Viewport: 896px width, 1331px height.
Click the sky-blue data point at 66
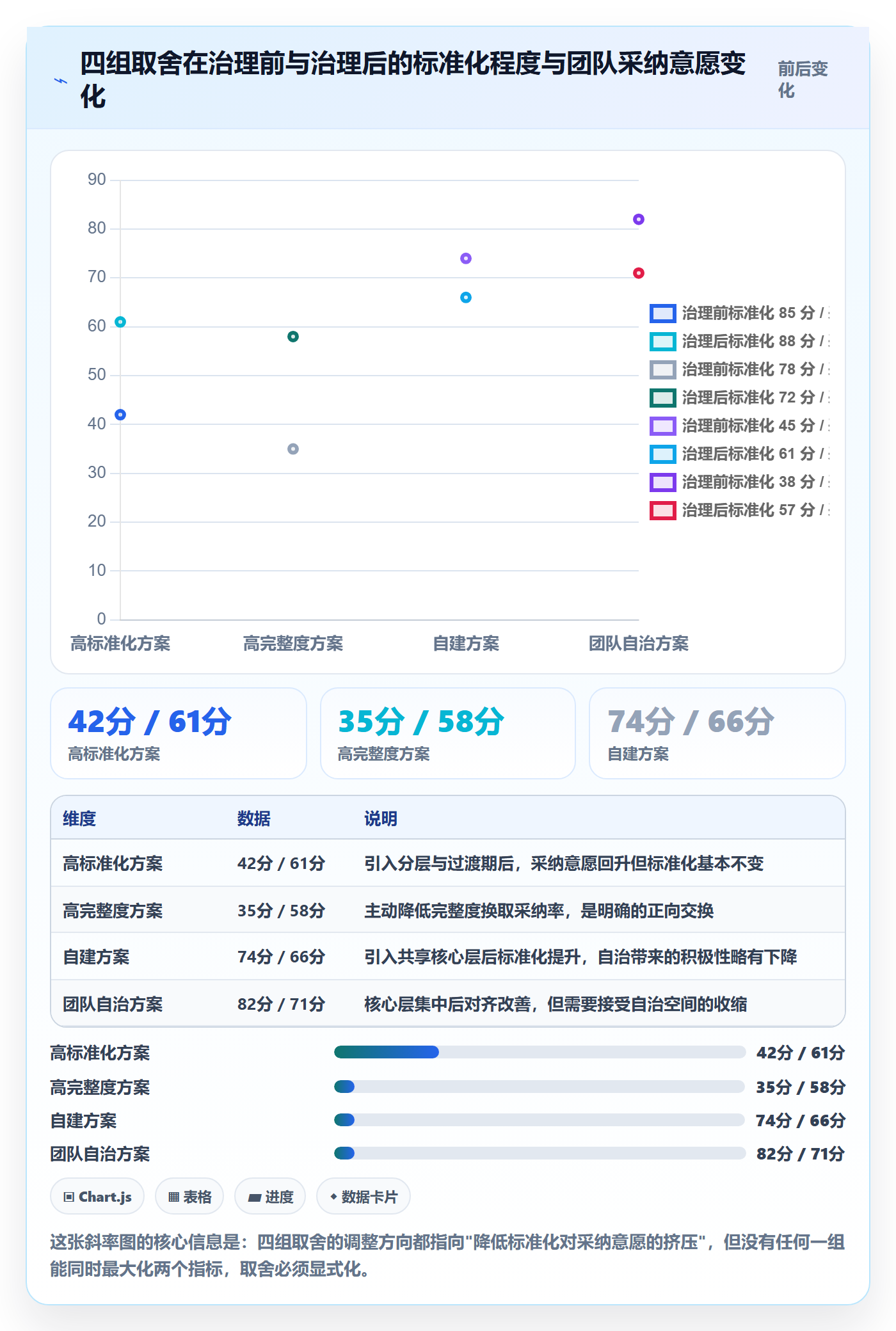click(466, 298)
